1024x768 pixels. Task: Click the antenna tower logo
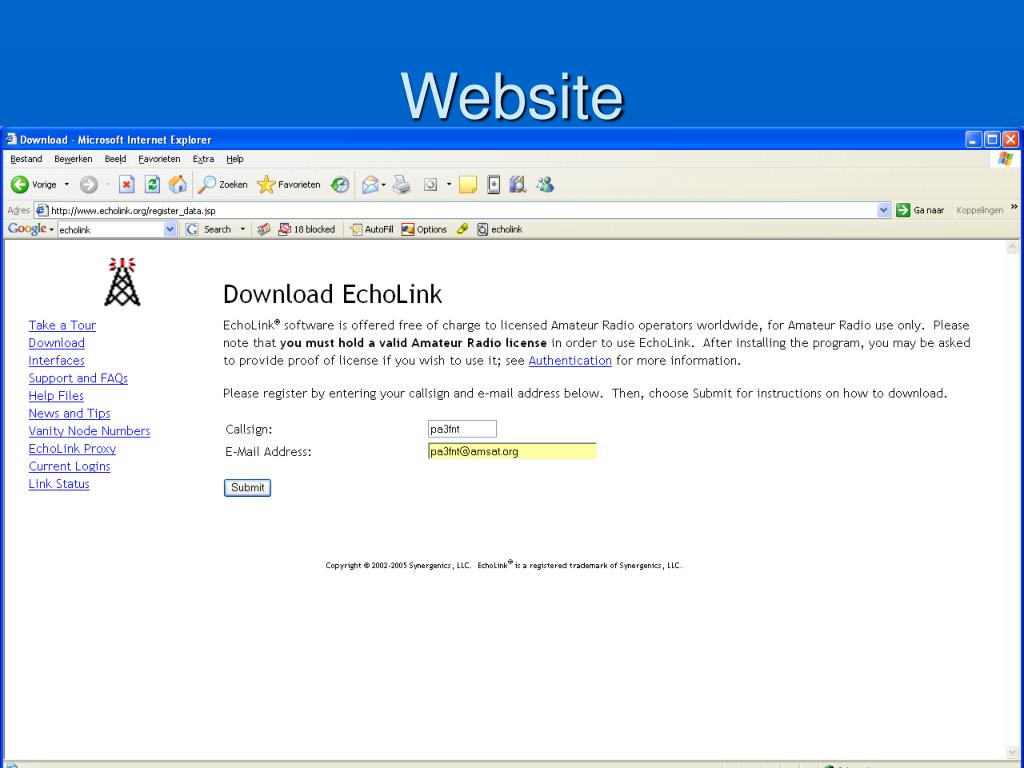click(122, 281)
